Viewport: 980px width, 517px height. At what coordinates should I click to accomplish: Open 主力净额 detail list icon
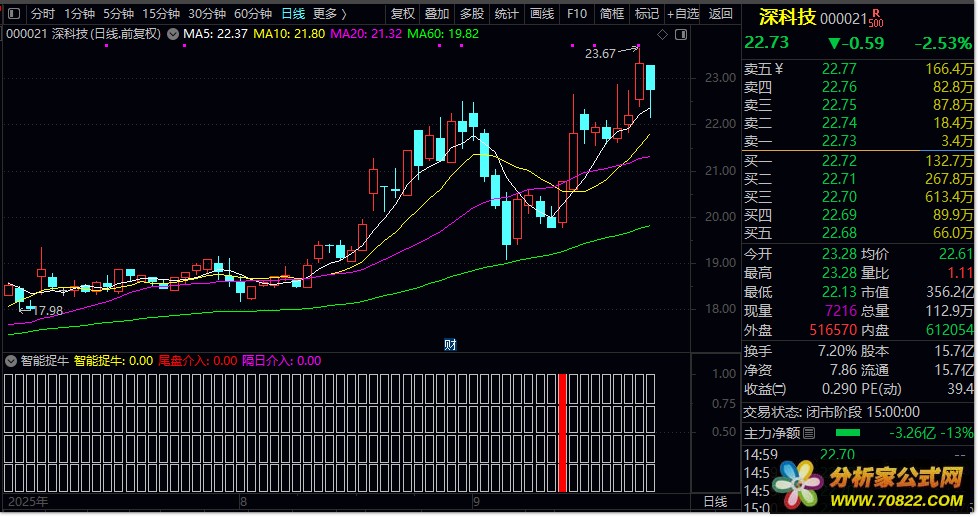pyautogui.click(x=809, y=433)
